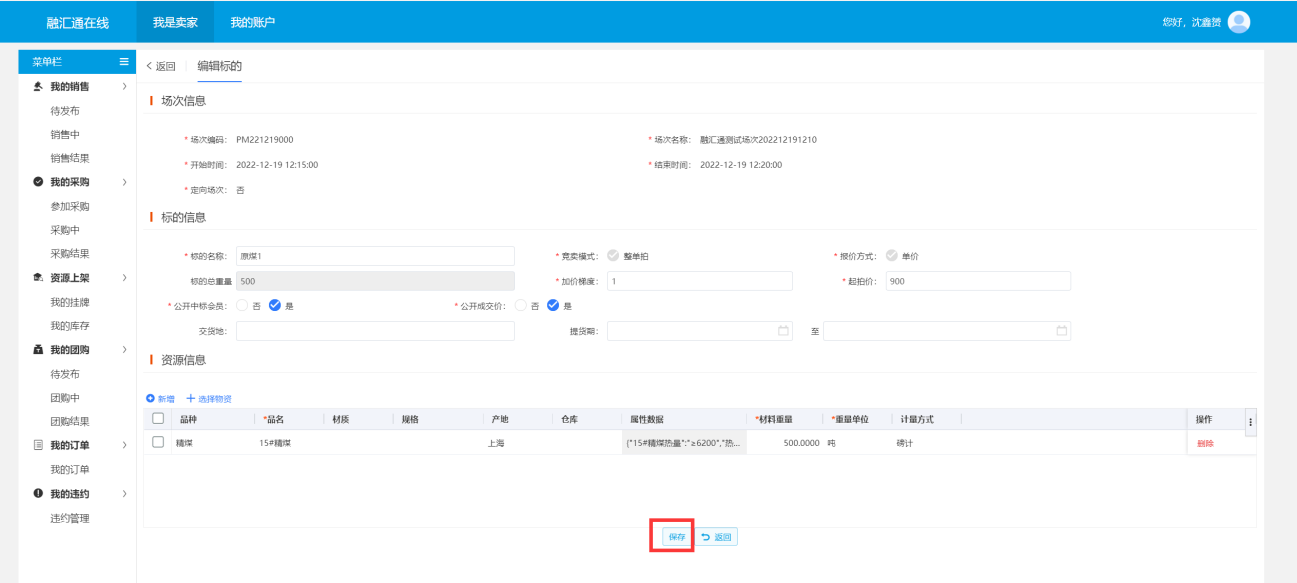Click the 新增 plus icon
This screenshot has height=583, width=1297.
point(151,399)
